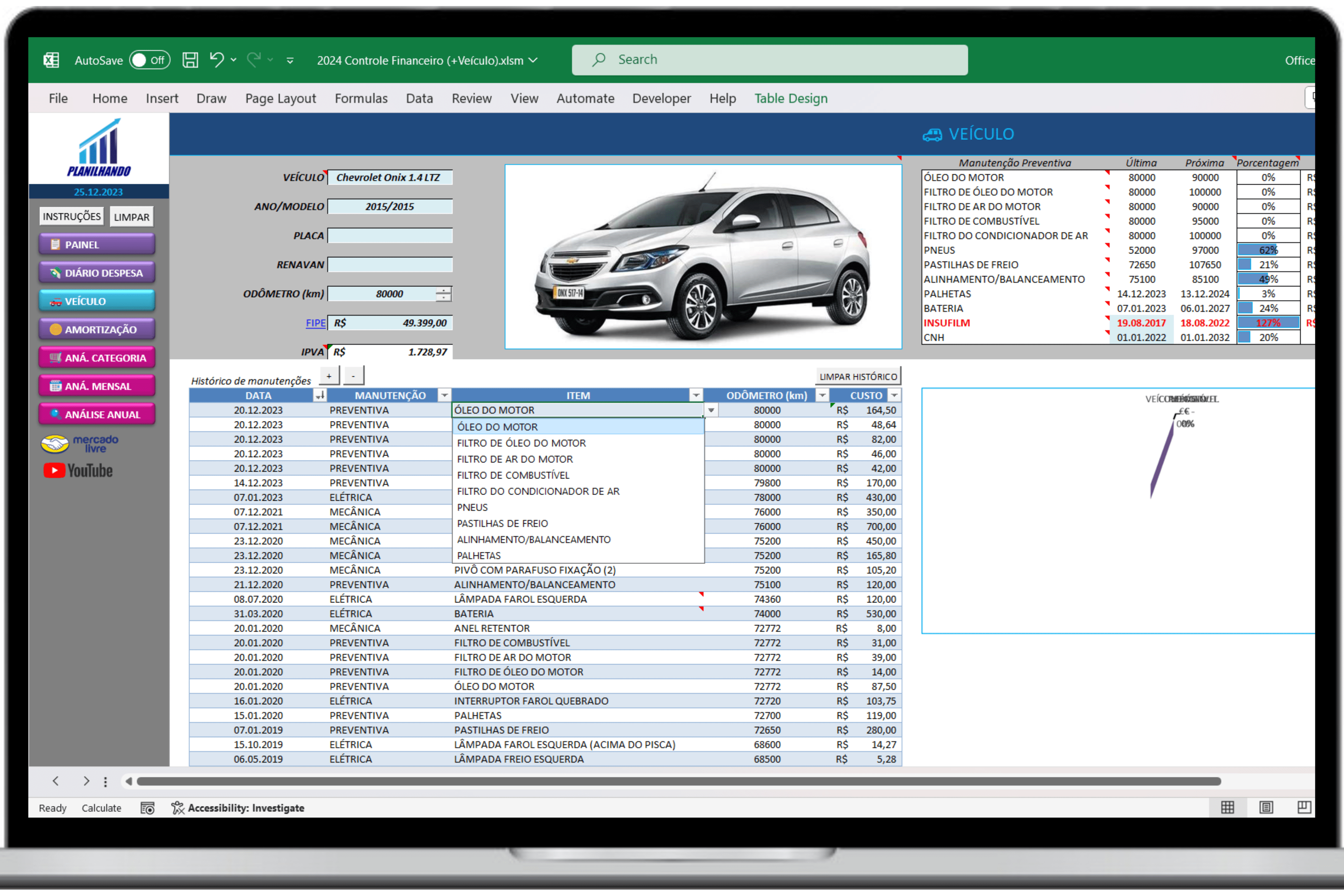Open the Developer tab

(662, 98)
